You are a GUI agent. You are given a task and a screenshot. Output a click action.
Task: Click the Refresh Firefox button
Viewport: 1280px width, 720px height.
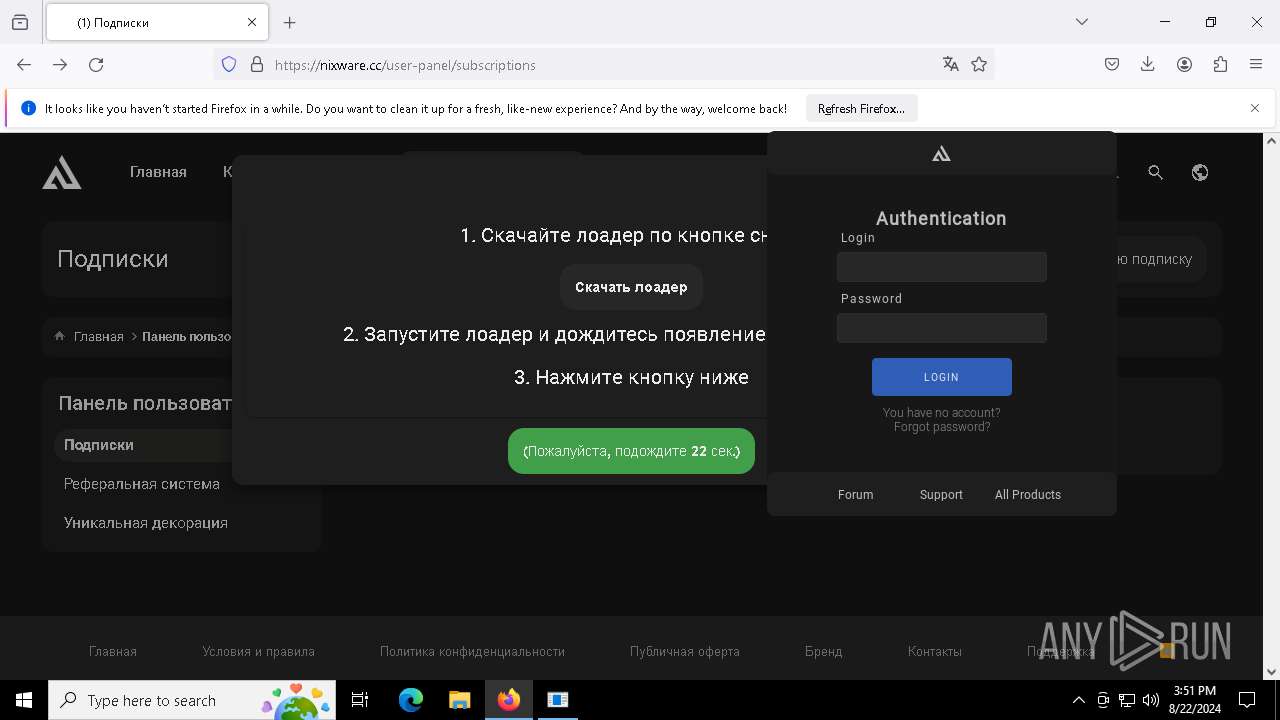pos(861,108)
